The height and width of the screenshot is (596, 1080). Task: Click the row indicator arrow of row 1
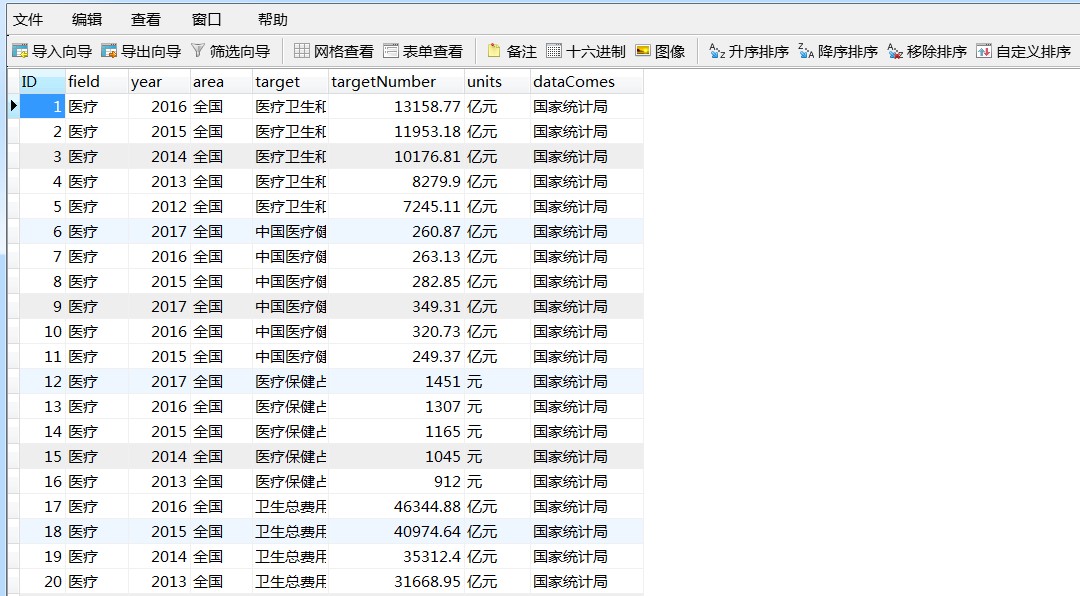pyautogui.click(x=13, y=106)
